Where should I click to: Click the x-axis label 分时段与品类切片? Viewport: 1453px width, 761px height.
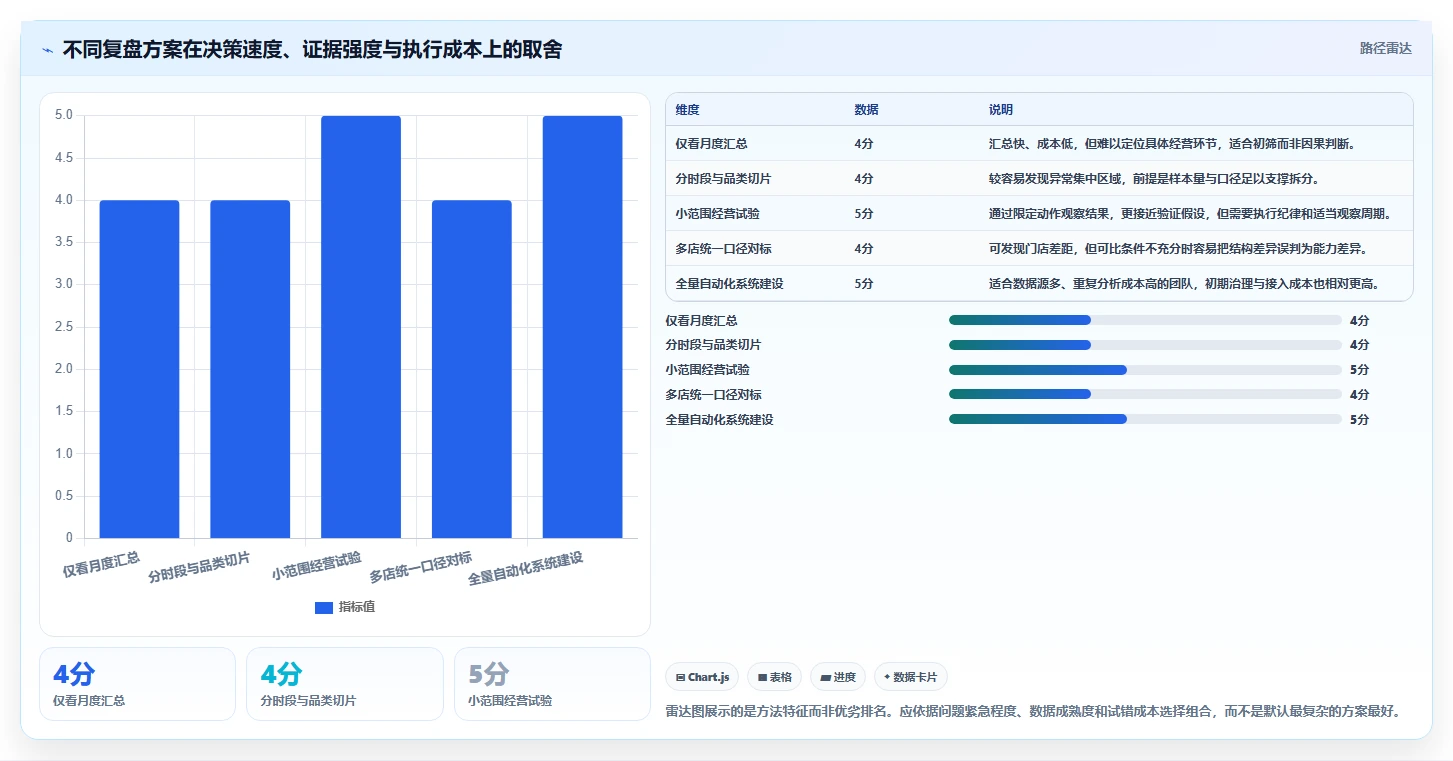(199, 567)
